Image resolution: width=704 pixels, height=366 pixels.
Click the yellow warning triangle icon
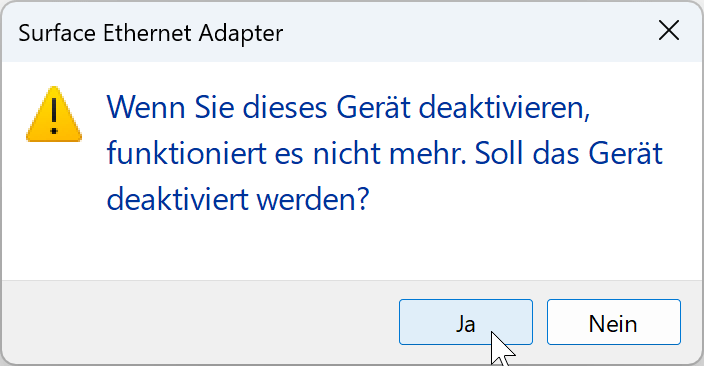pos(54,115)
